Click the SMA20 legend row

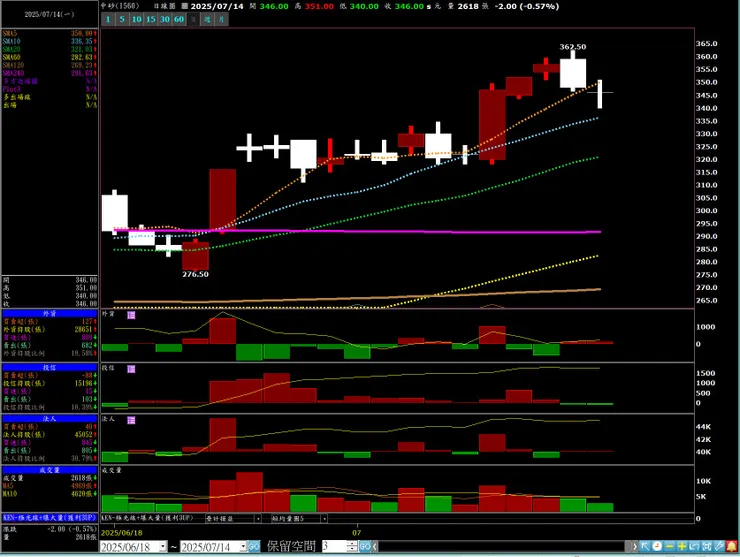click(x=50, y=50)
